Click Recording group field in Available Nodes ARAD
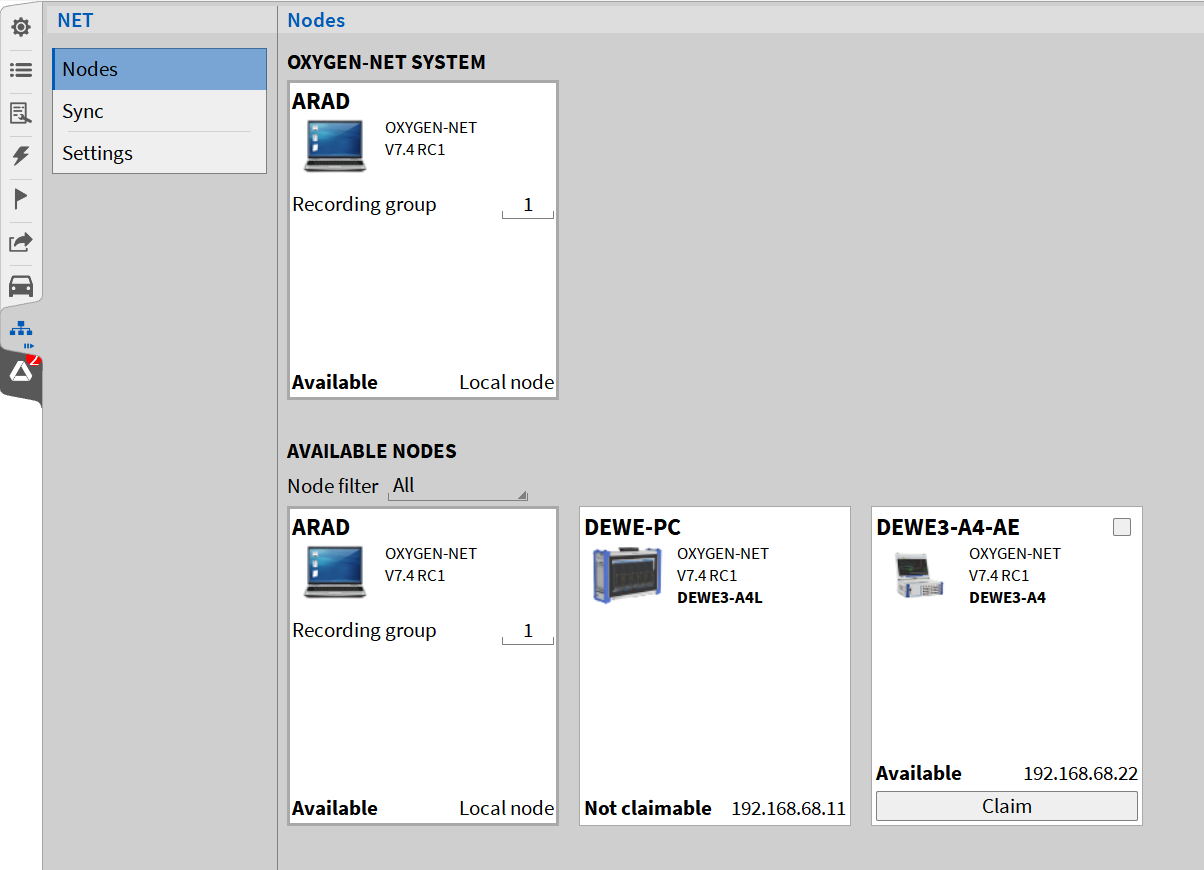 click(x=528, y=632)
